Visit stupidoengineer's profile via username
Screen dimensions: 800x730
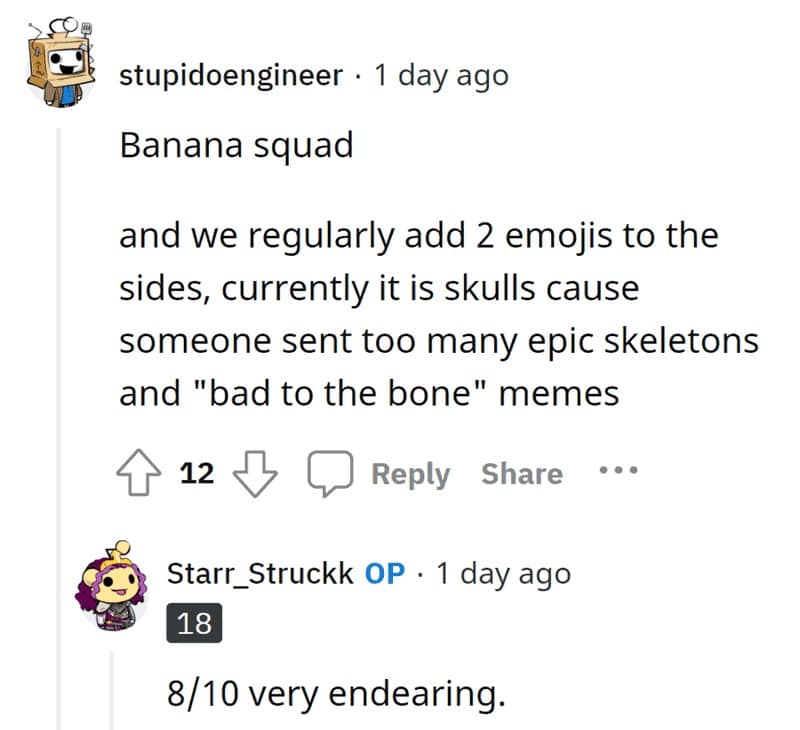pos(231,76)
